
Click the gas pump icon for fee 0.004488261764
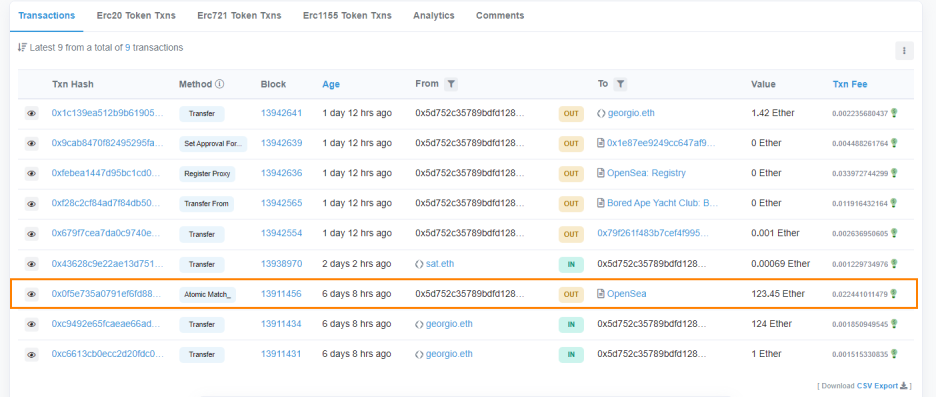[894, 143]
